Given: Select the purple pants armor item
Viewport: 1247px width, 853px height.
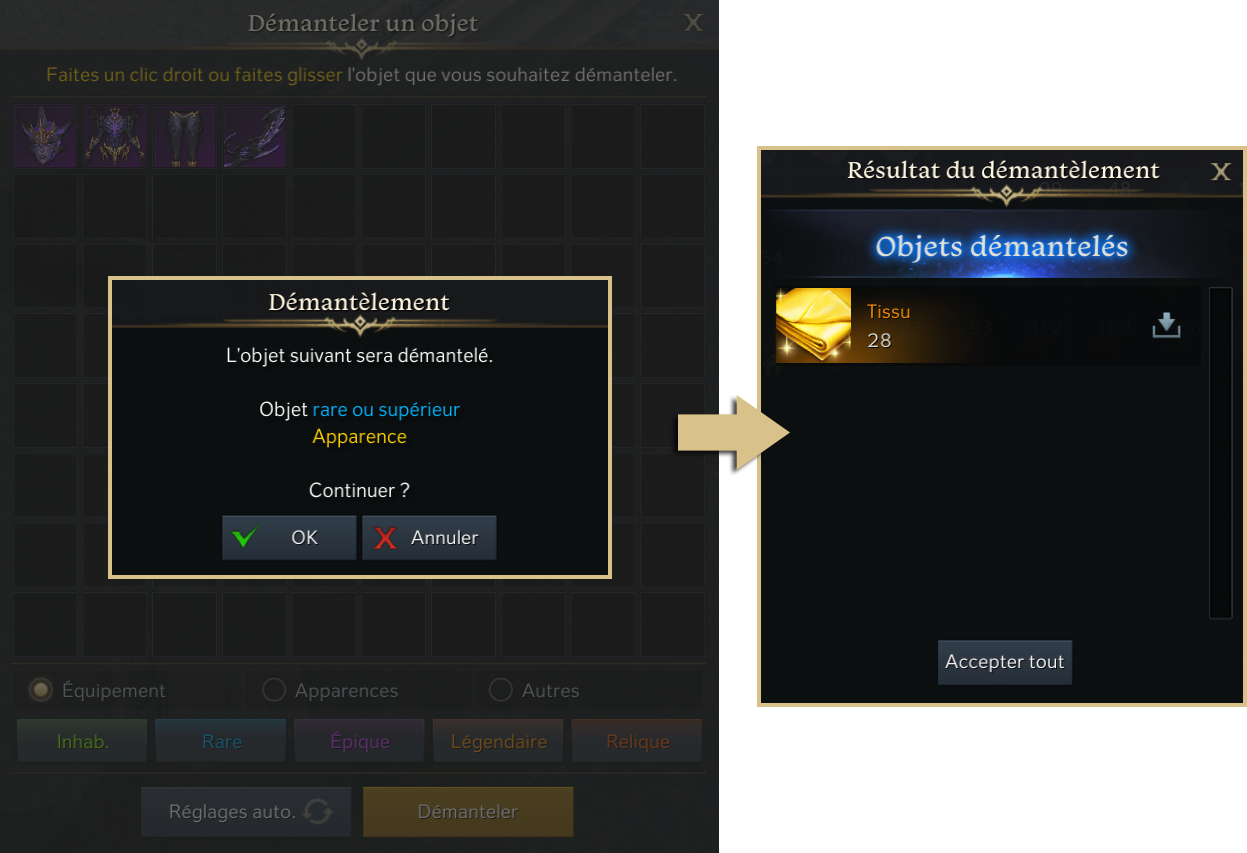Looking at the screenshot, I should point(185,136).
